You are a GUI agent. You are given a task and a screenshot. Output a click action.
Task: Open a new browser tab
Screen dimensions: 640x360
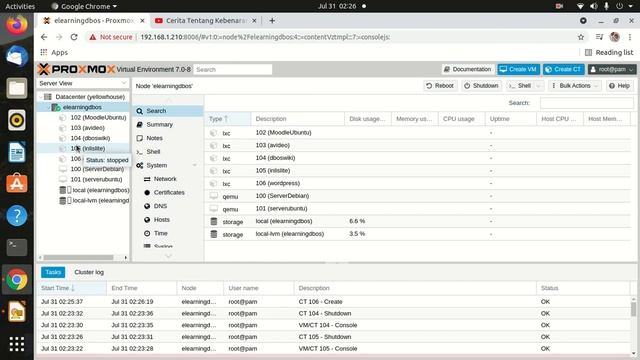click(272, 20)
